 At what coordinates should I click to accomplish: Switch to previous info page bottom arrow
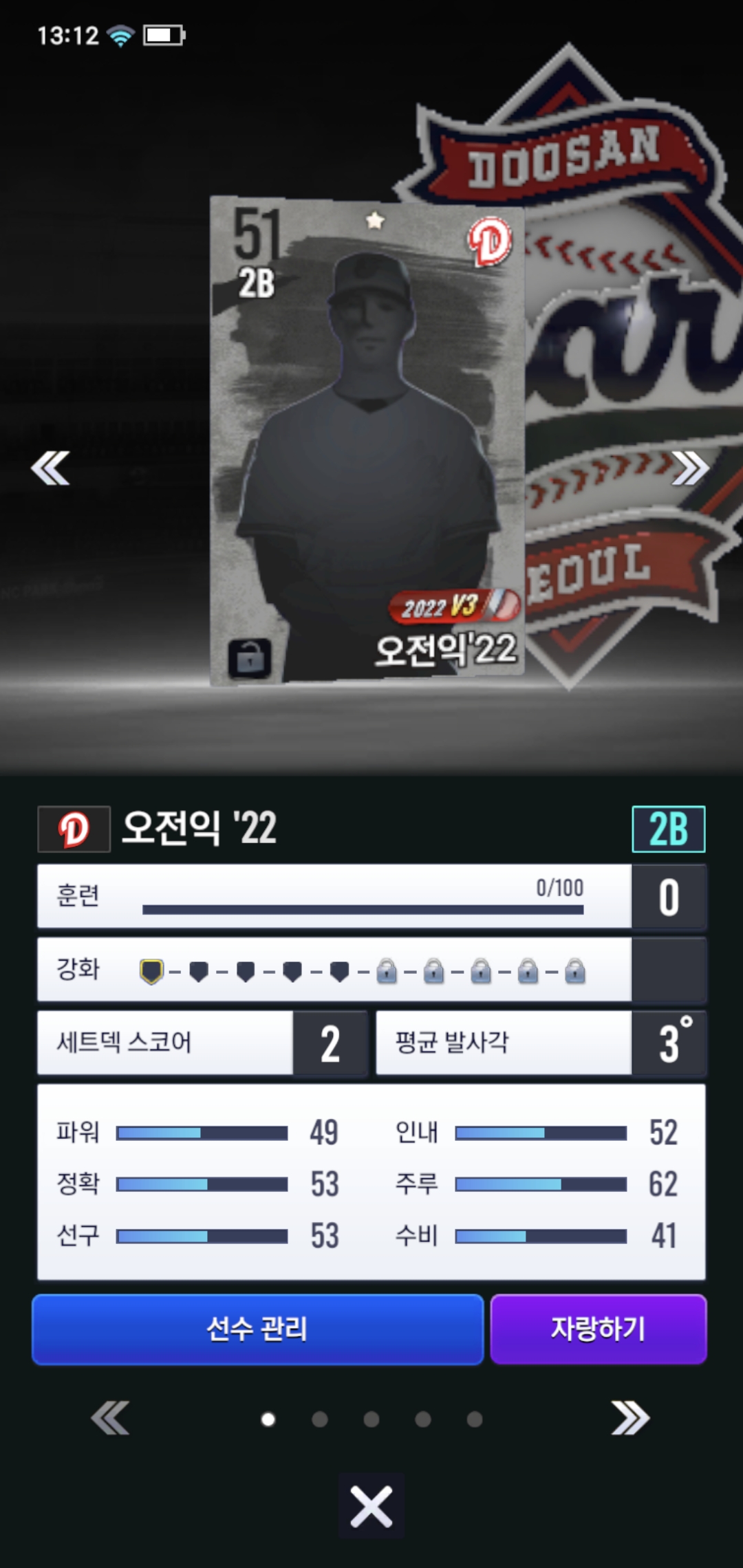coord(110,1418)
